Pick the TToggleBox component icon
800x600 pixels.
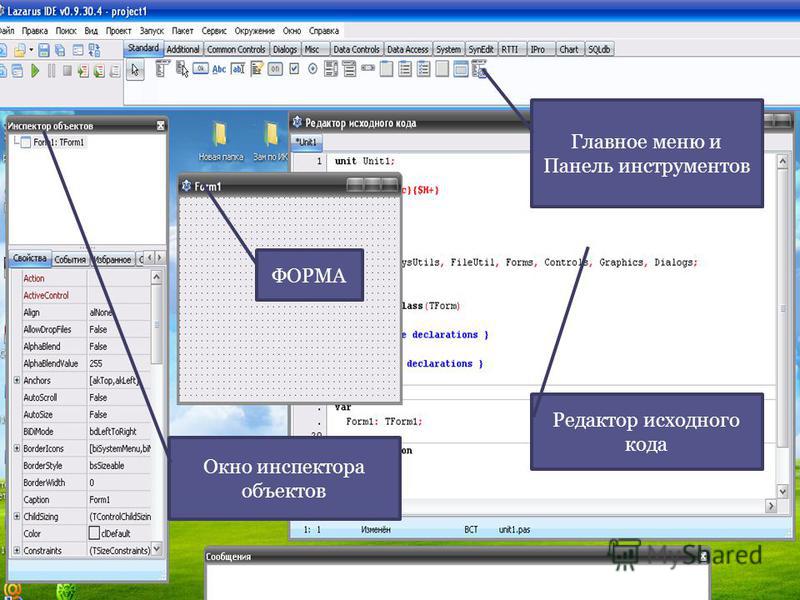pyautogui.click(x=275, y=68)
